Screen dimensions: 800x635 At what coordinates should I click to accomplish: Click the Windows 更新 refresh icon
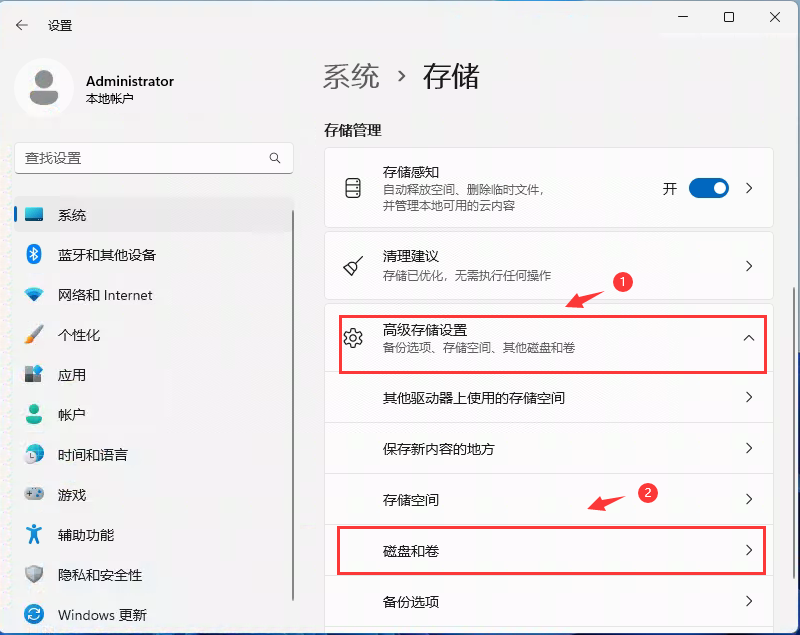pyautogui.click(x=34, y=615)
